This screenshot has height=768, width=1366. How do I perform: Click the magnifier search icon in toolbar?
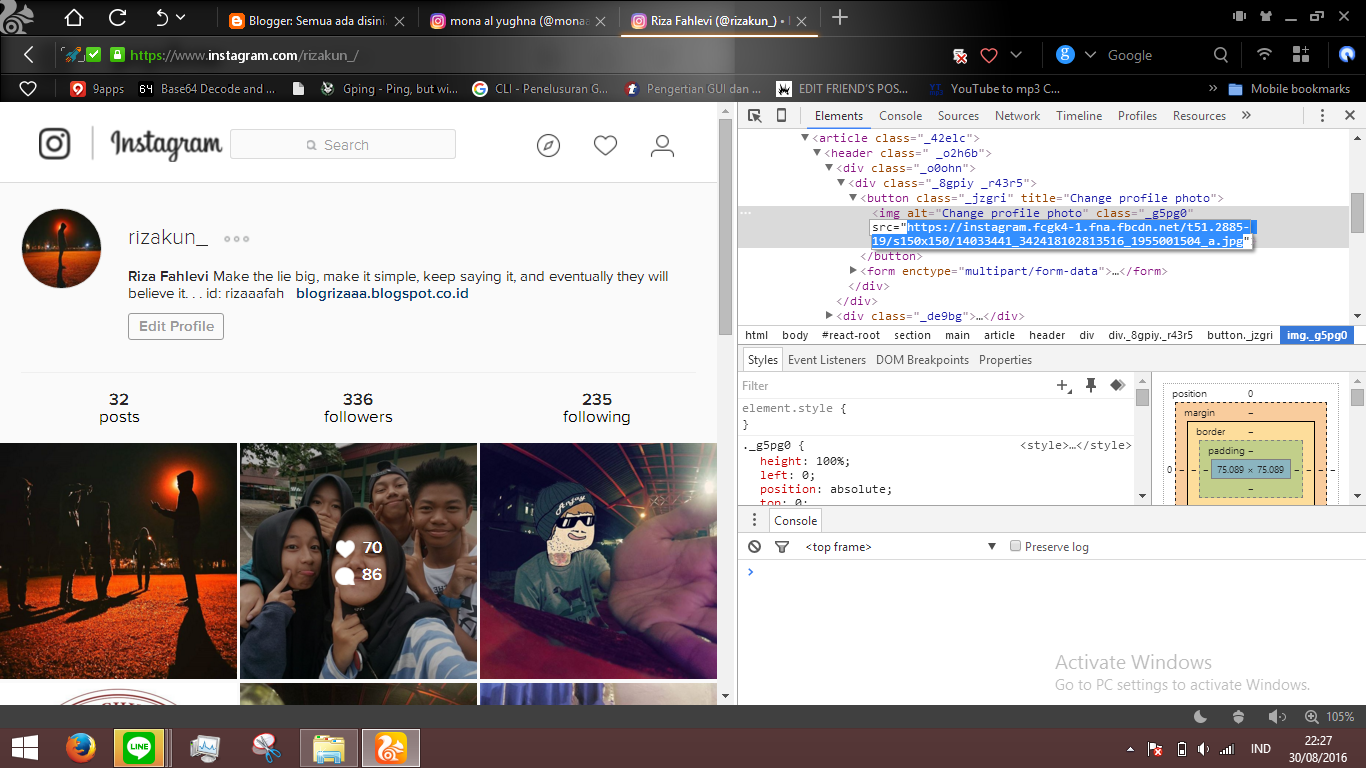[x=1221, y=55]
